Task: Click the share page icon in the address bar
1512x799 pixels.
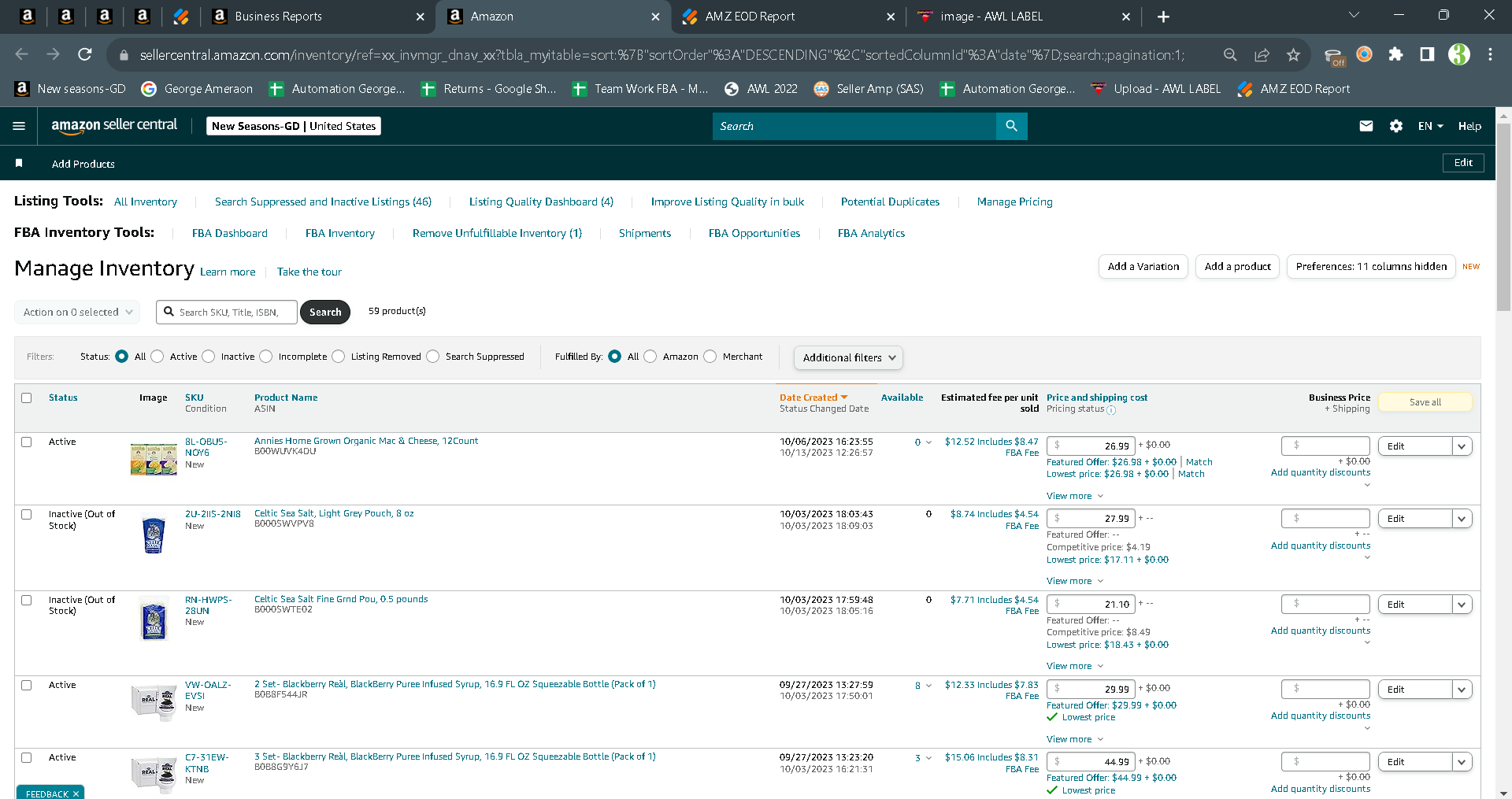Action: pyautogui.click(x=1262, y=54)
